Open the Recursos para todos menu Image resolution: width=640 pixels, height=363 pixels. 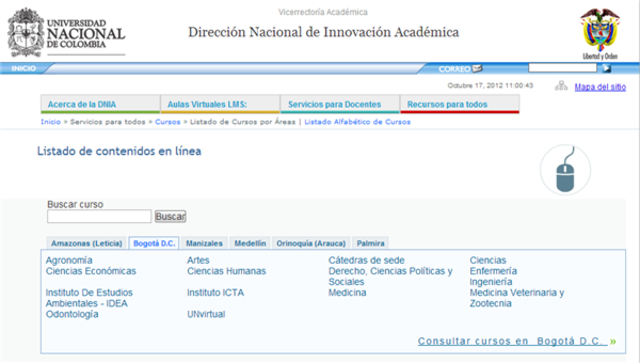click(x=460, y=104)
